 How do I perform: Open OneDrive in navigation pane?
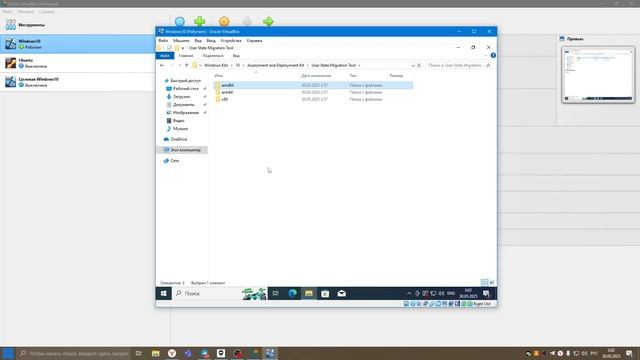[x=178, y=139]
